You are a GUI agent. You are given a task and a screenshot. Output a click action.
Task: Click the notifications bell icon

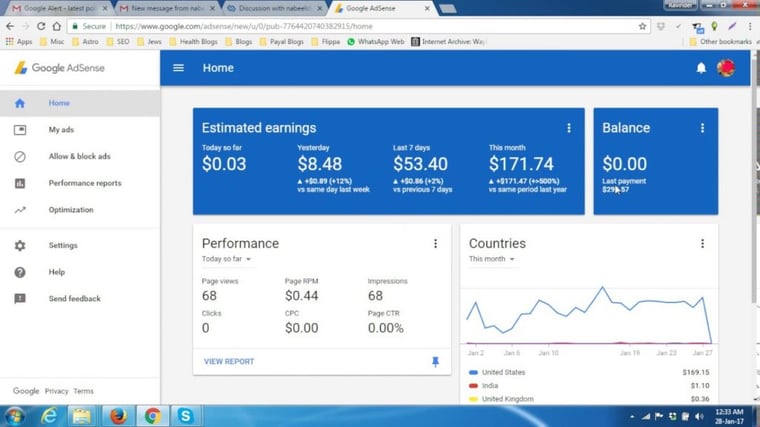(701, 68)
